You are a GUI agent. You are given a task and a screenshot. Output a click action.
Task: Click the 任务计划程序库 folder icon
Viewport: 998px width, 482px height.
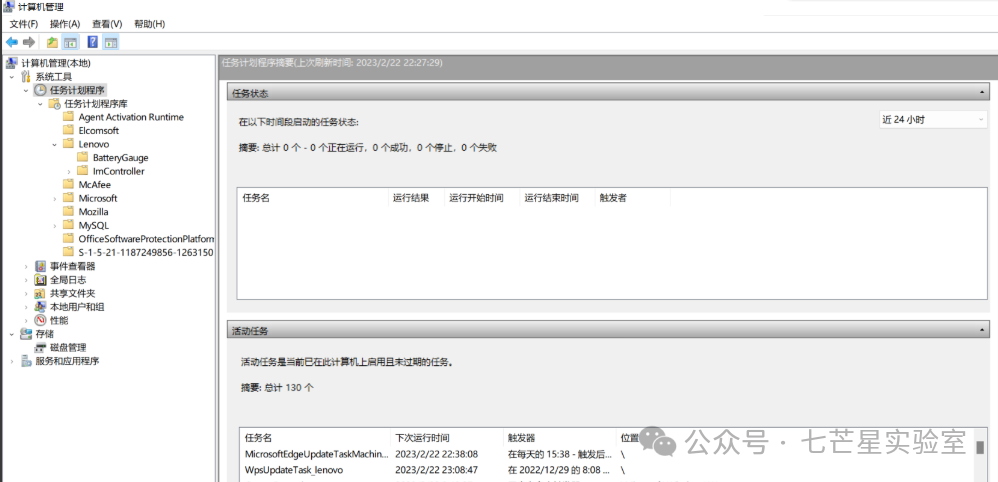[x=55, y=104]
